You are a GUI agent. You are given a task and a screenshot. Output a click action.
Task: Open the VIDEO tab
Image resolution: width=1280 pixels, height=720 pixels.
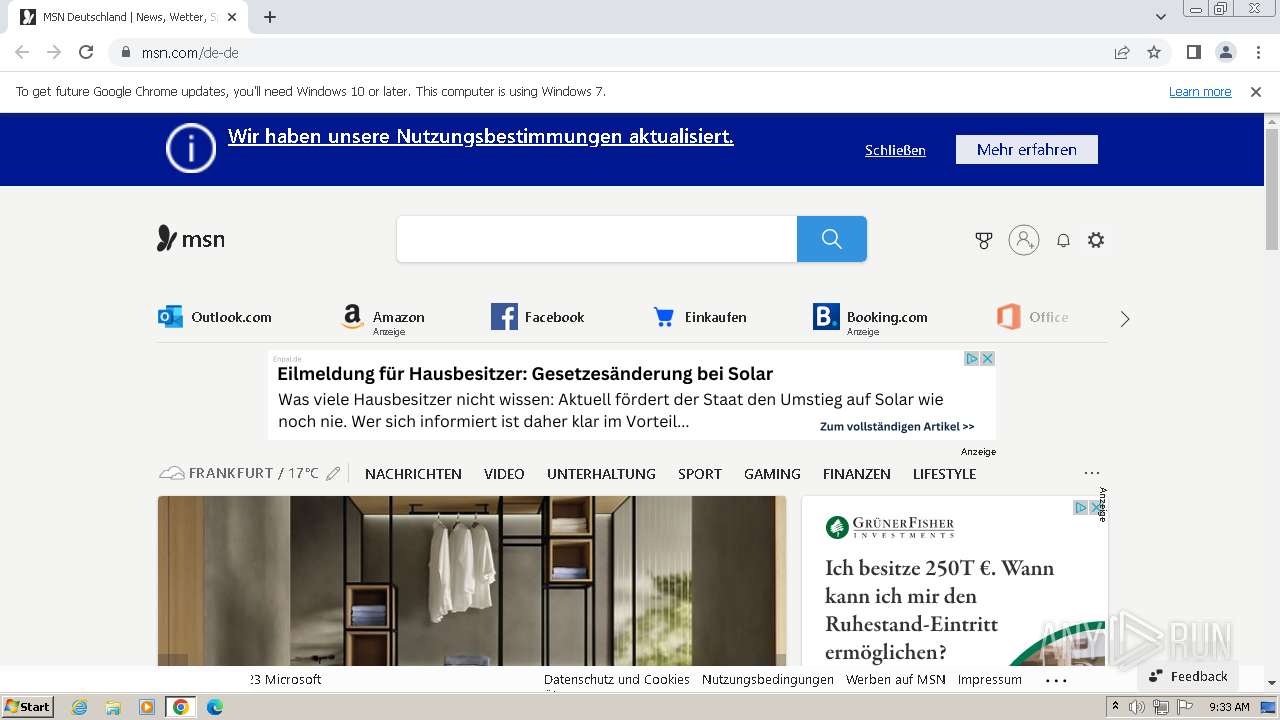(504, 474)
